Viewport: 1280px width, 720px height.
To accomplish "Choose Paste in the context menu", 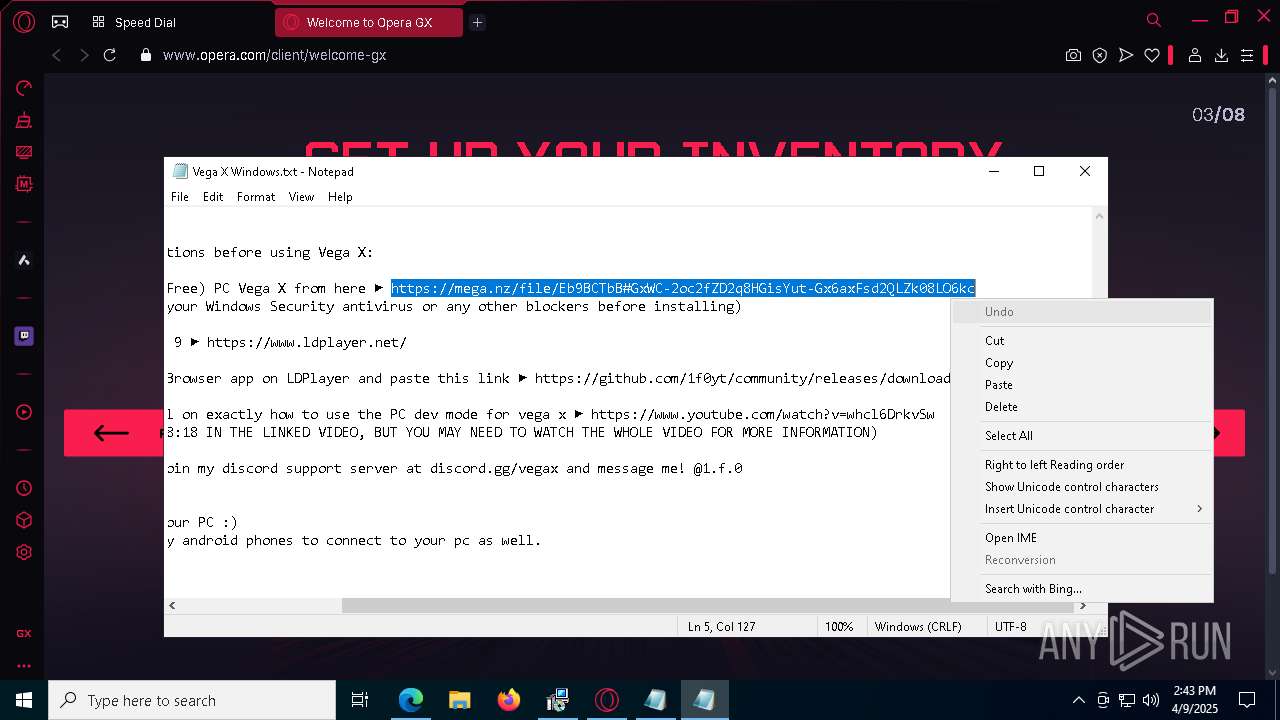I will [x=1082, y=385].
